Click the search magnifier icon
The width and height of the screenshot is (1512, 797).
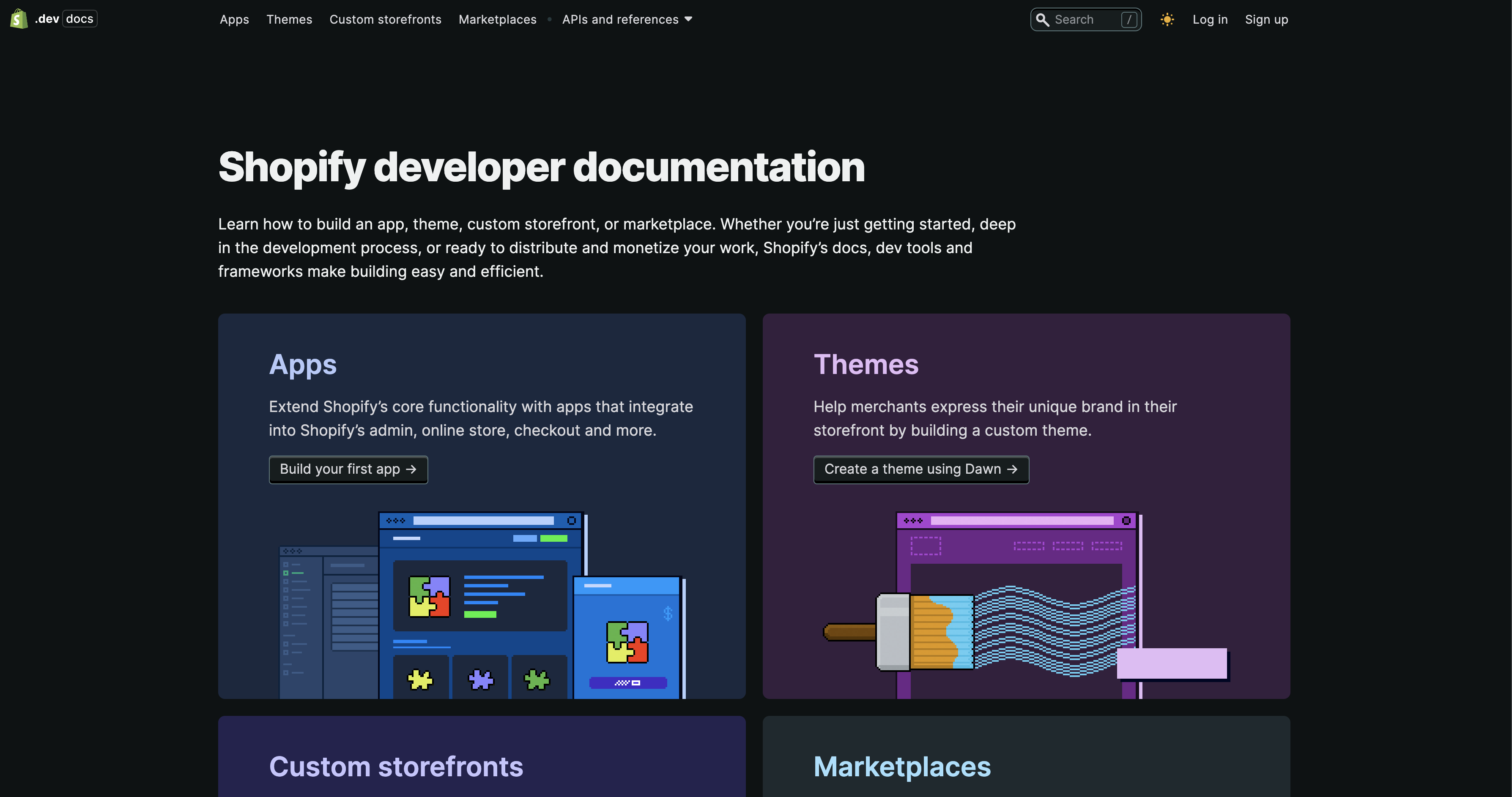click(1042, 19)
